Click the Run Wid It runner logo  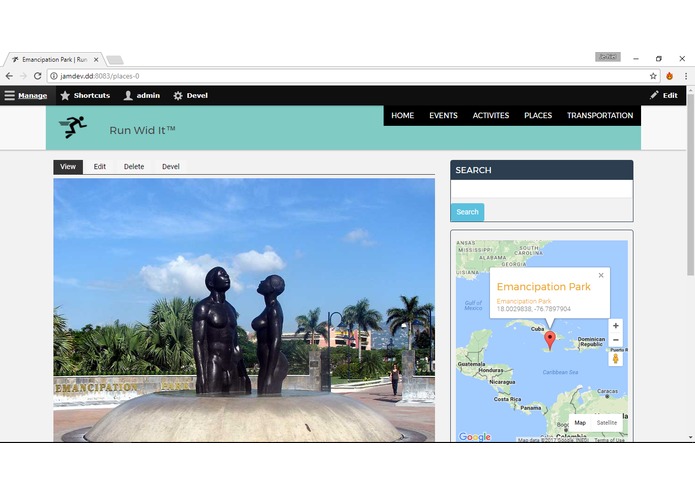coord(73,127)
